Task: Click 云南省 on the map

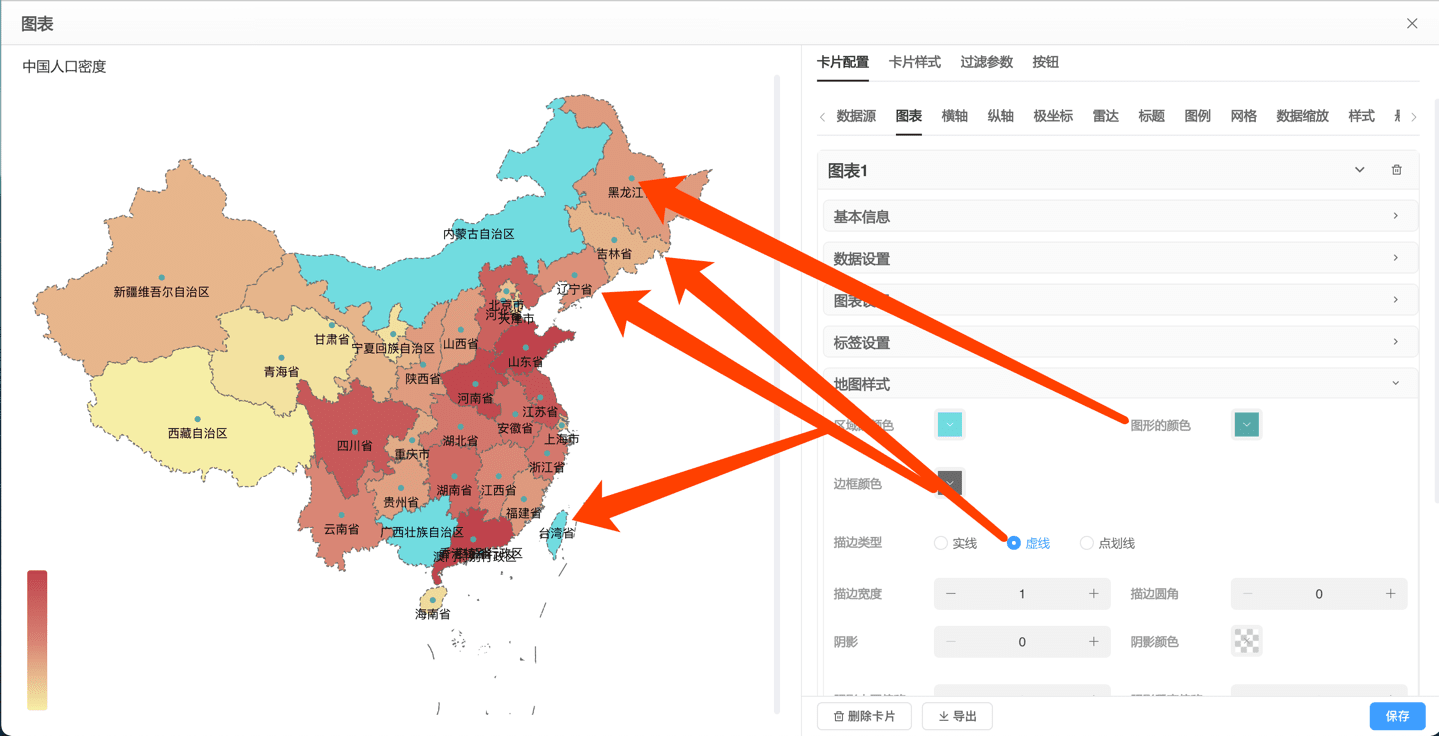Action: 341,529
